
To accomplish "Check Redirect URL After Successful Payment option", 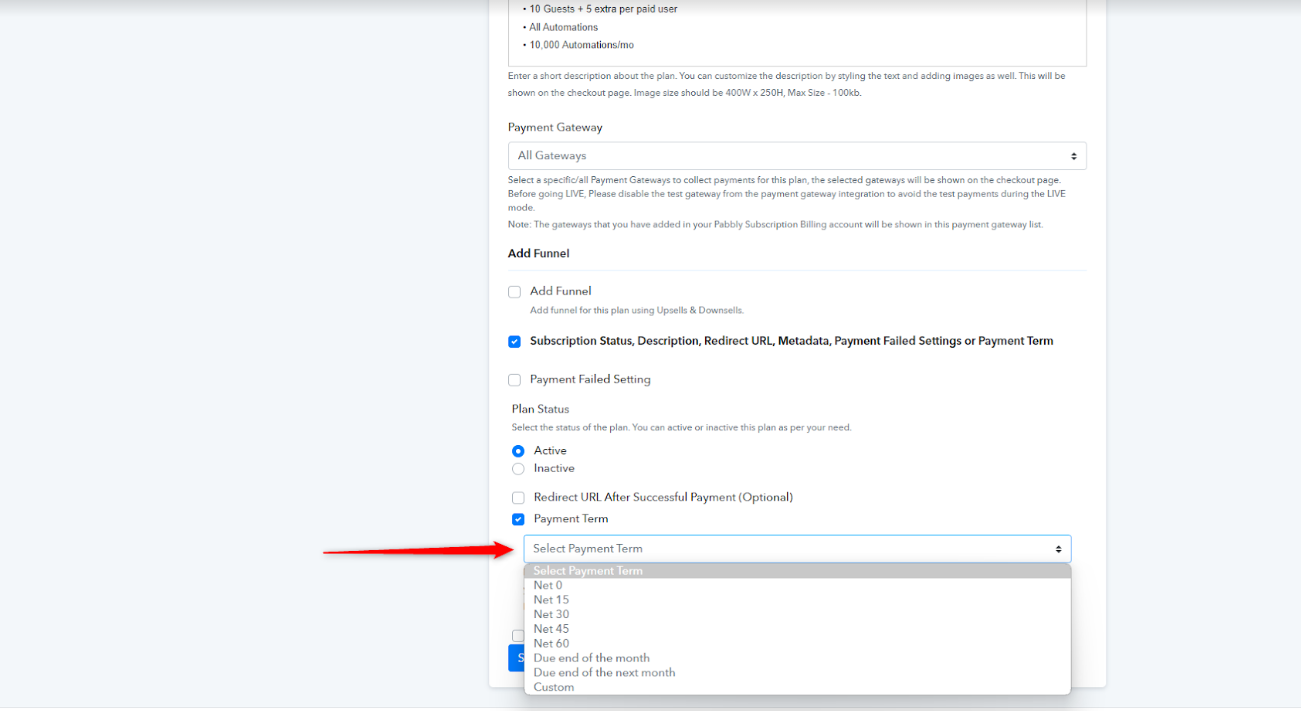I will [518, 498].
